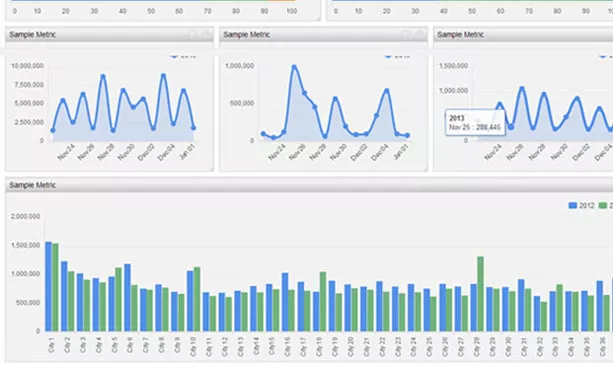
Task: Toggle the 2012 blue series in the bar chart legend
Action: 581,205
